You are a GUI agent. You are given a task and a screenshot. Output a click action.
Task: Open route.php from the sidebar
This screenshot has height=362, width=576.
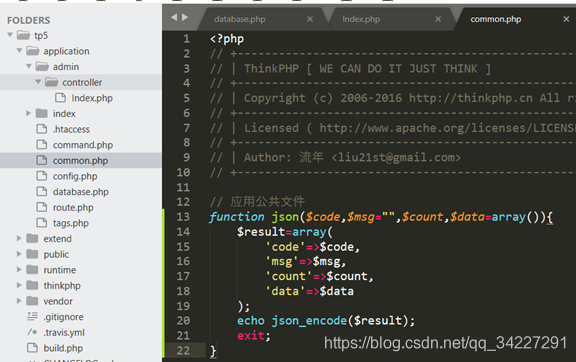pos(73,208)
